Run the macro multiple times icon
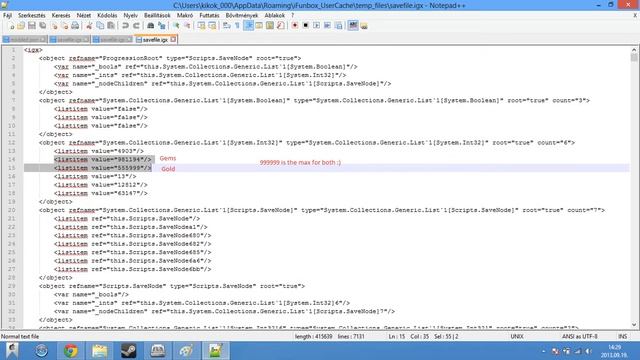Screen dimensions: 640x360 [327, 26]
